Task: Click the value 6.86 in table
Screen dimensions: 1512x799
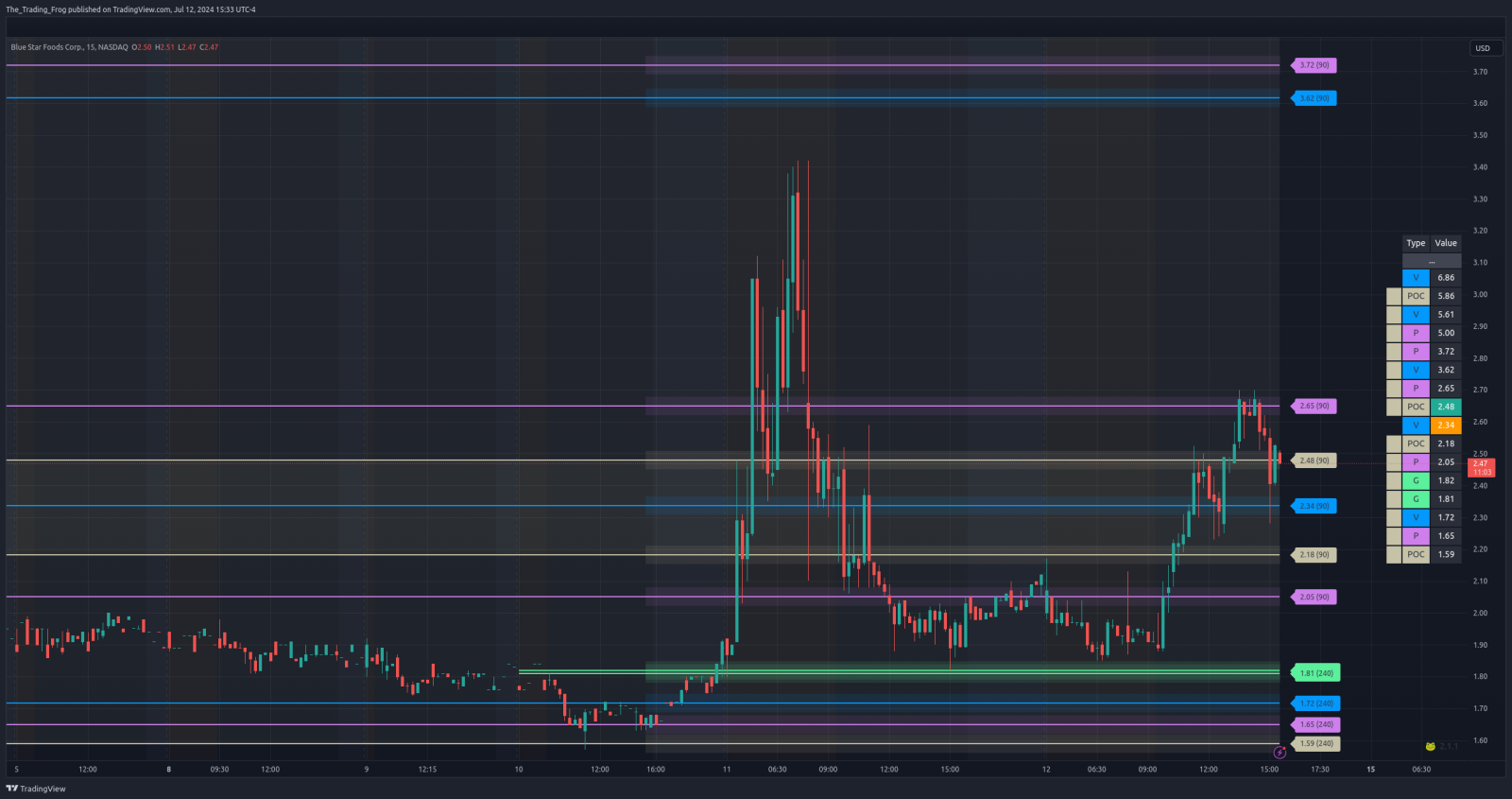Action: [1446, 278]
